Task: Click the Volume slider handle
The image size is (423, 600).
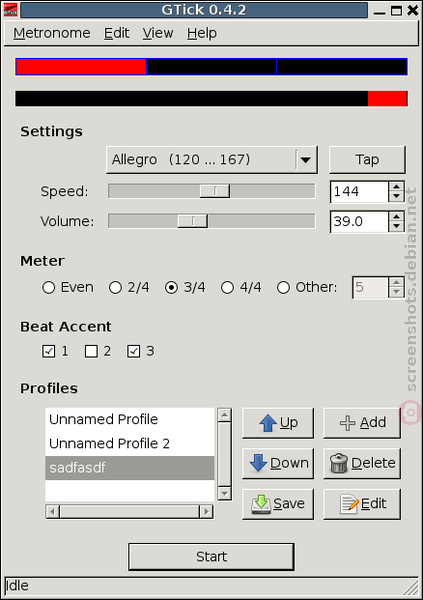Action: [193, 221]
